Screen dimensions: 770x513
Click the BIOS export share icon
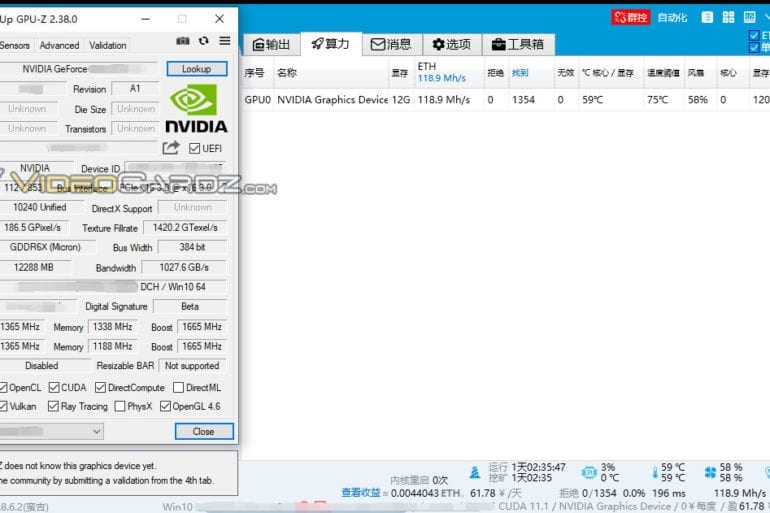(171, 148)
